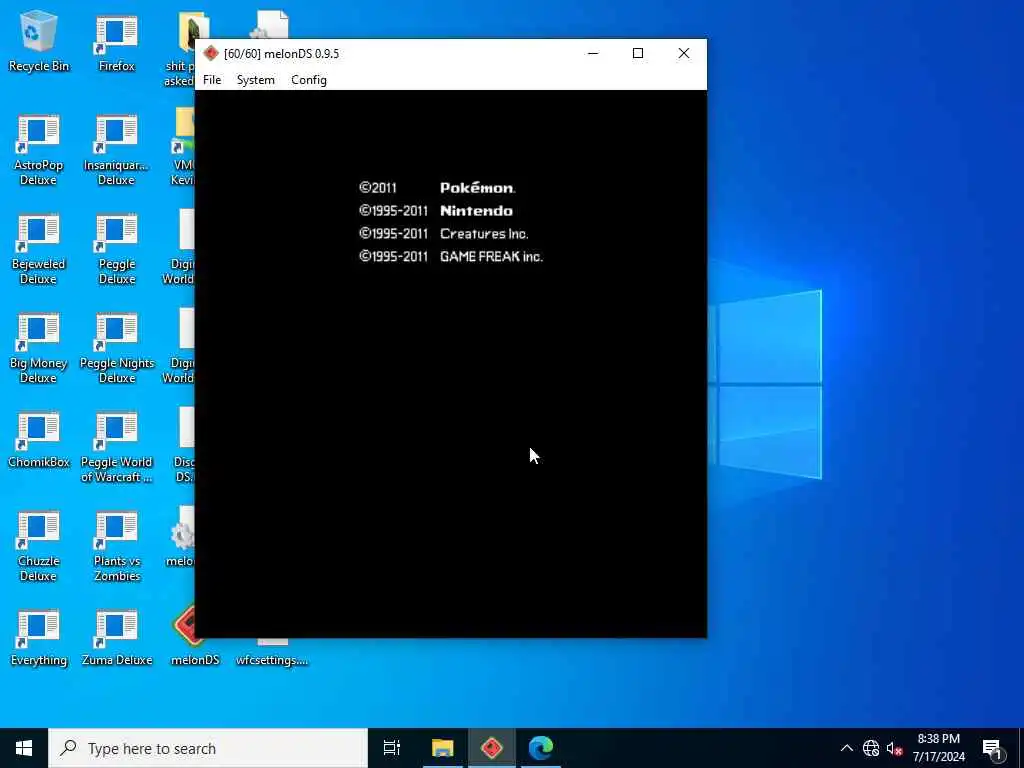
Task: Select the wfcsettings desktop file
Action: pos(272,653)
